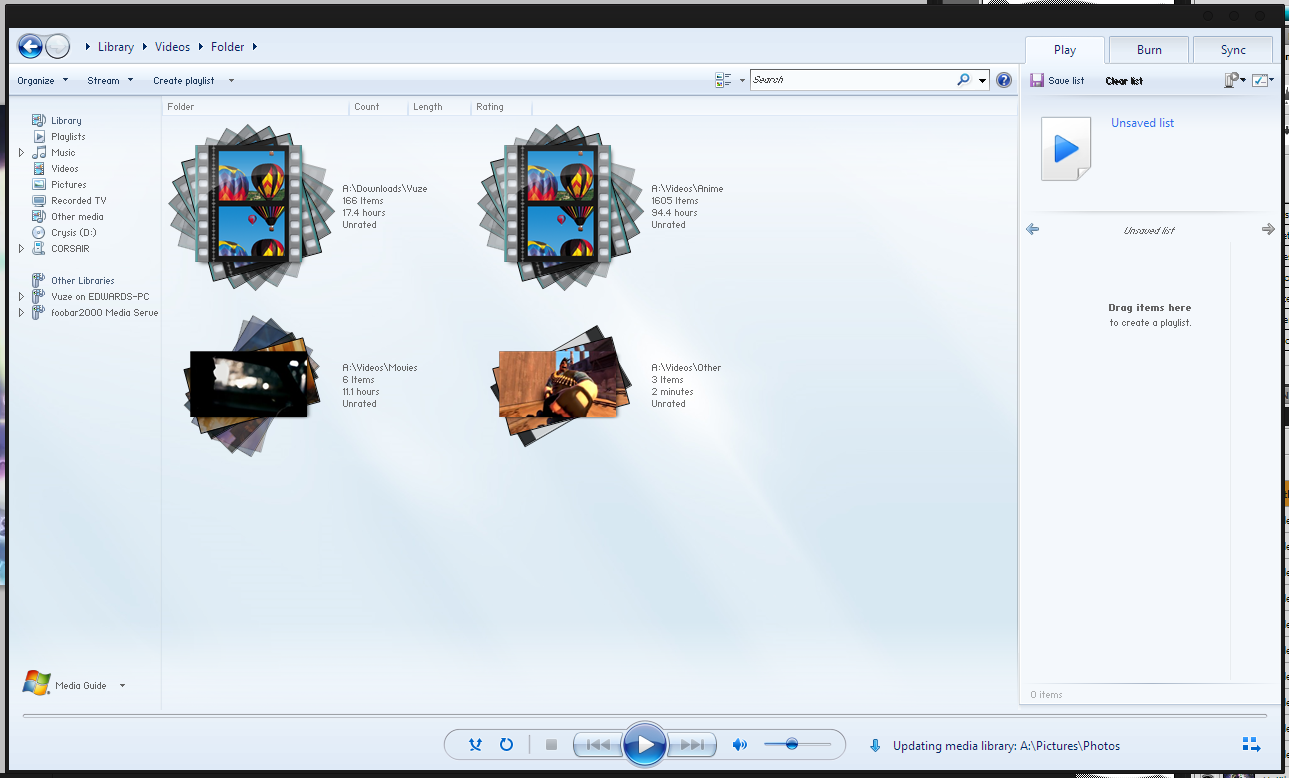The height and width of the screenshot is (778, 1289).
Task: Open the Organize dropdown menu
Action: 43,81
